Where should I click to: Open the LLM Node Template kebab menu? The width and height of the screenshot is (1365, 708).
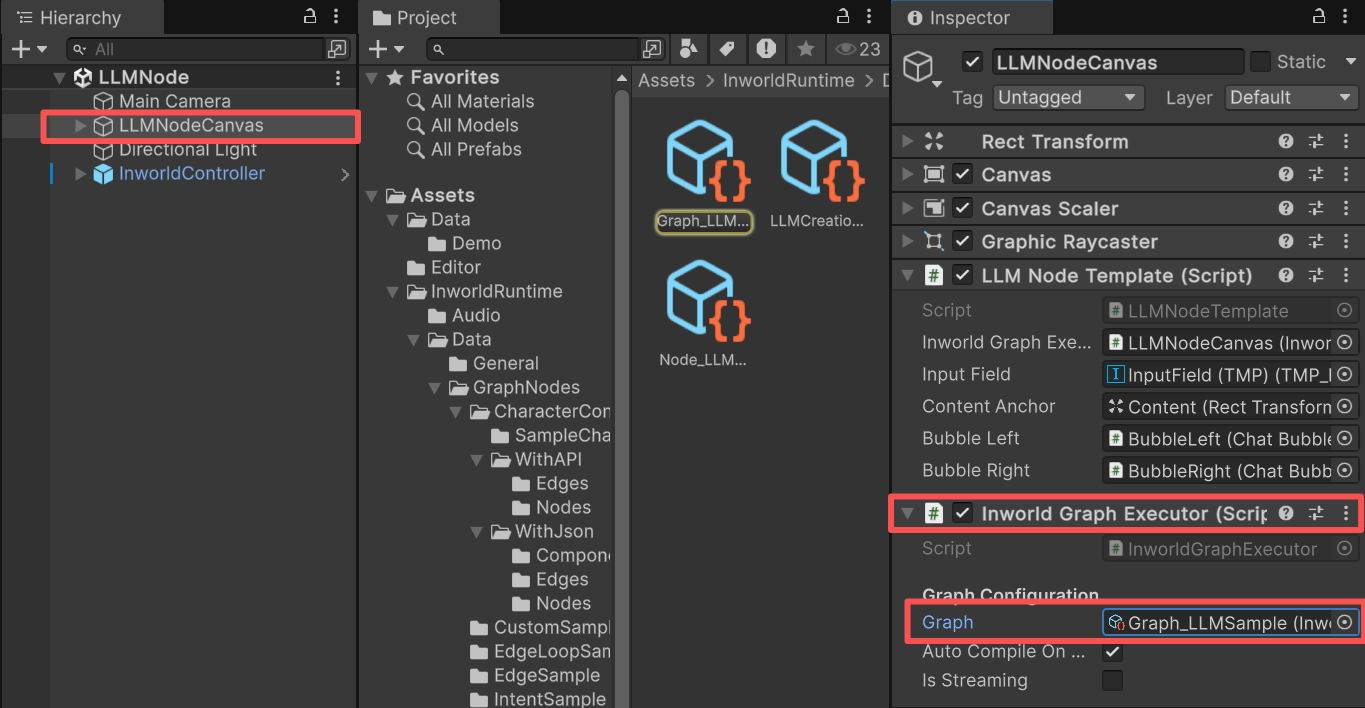1346,275
